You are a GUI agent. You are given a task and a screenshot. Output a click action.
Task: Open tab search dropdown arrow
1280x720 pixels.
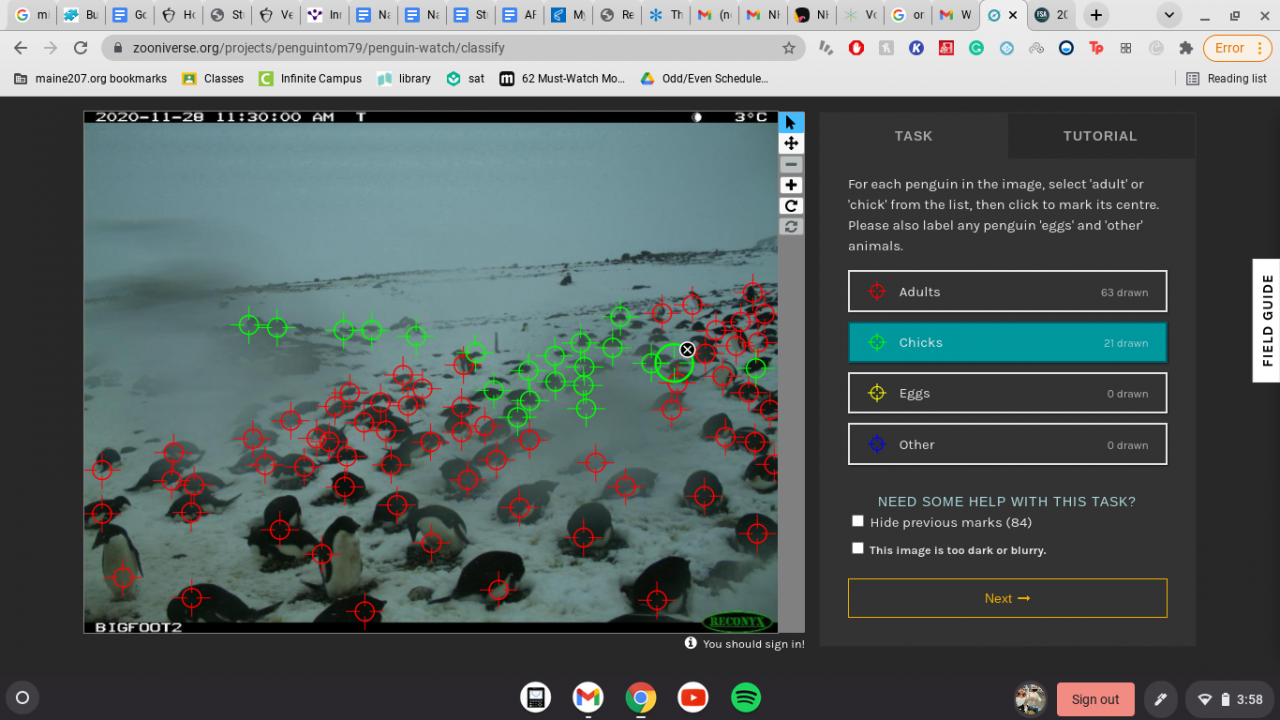coord(1169,15)
